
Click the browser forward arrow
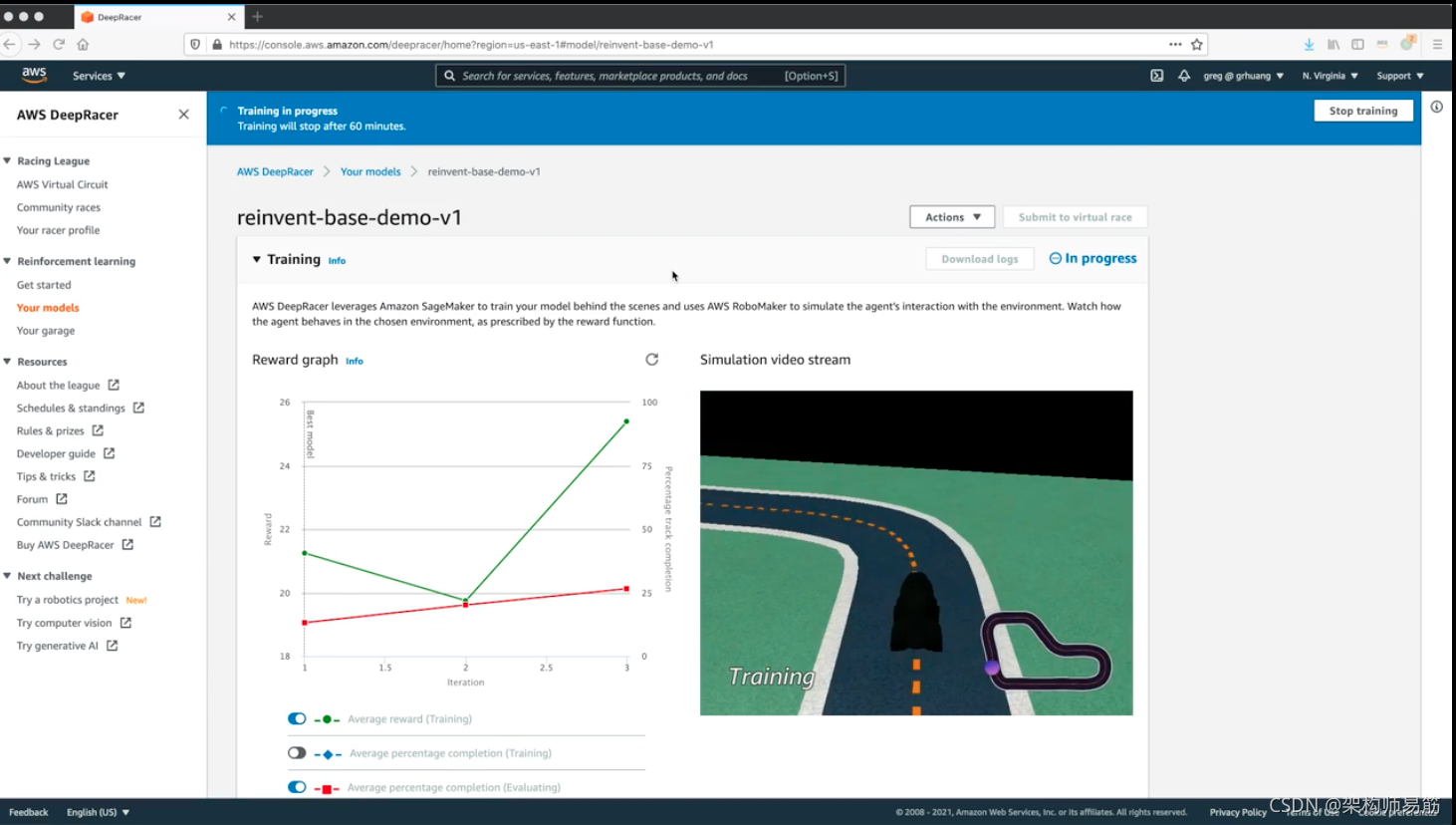34,44
